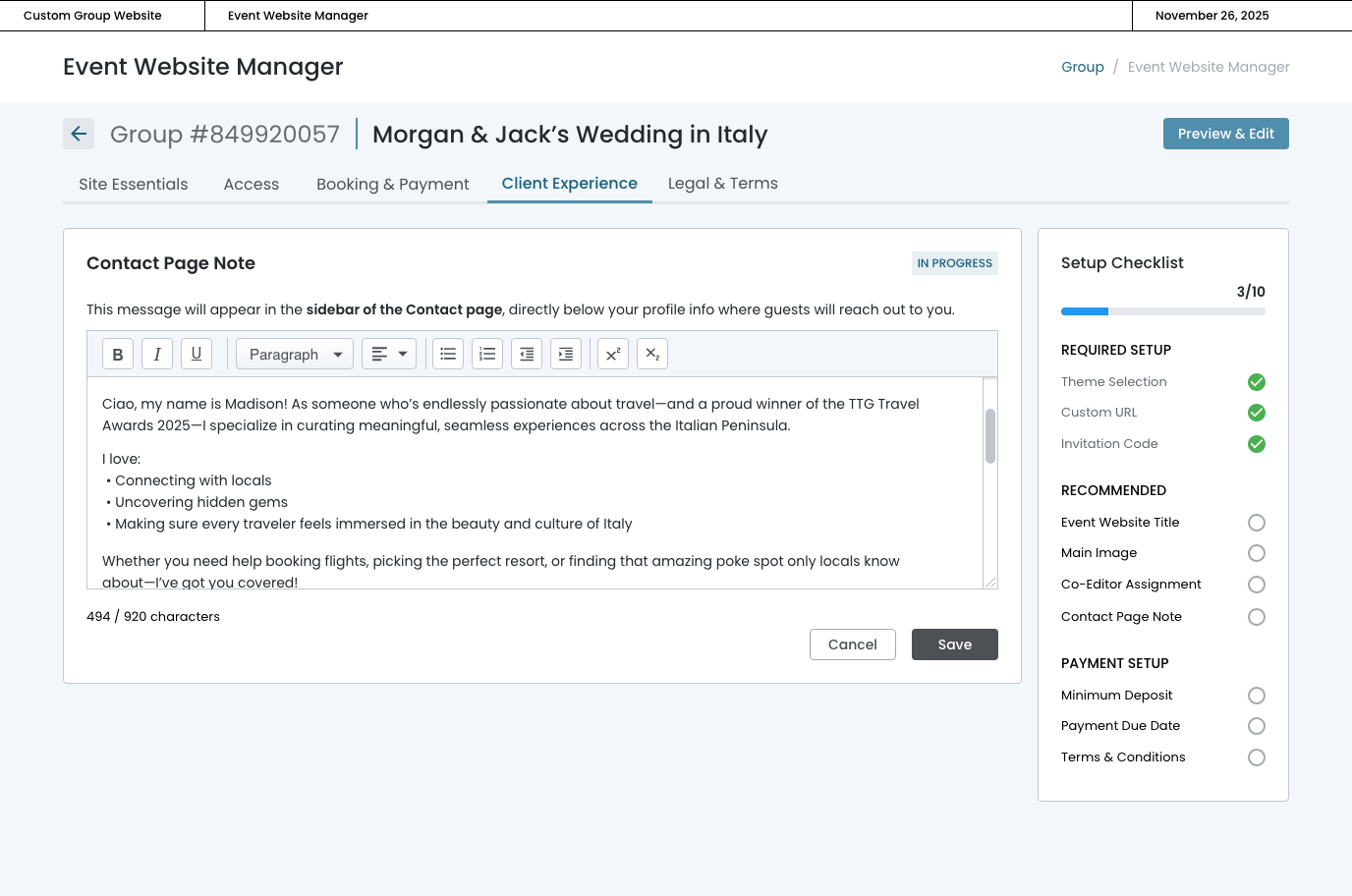Open the Paragraph style dropdown

point(295,354)
